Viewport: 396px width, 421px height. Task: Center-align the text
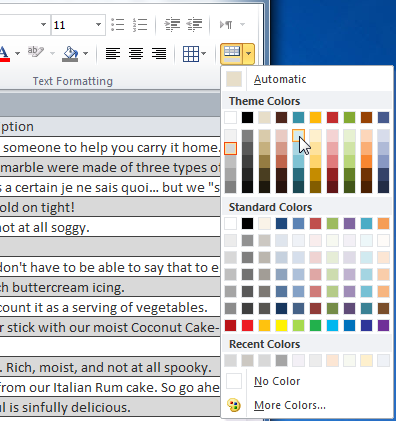point(136,54)
